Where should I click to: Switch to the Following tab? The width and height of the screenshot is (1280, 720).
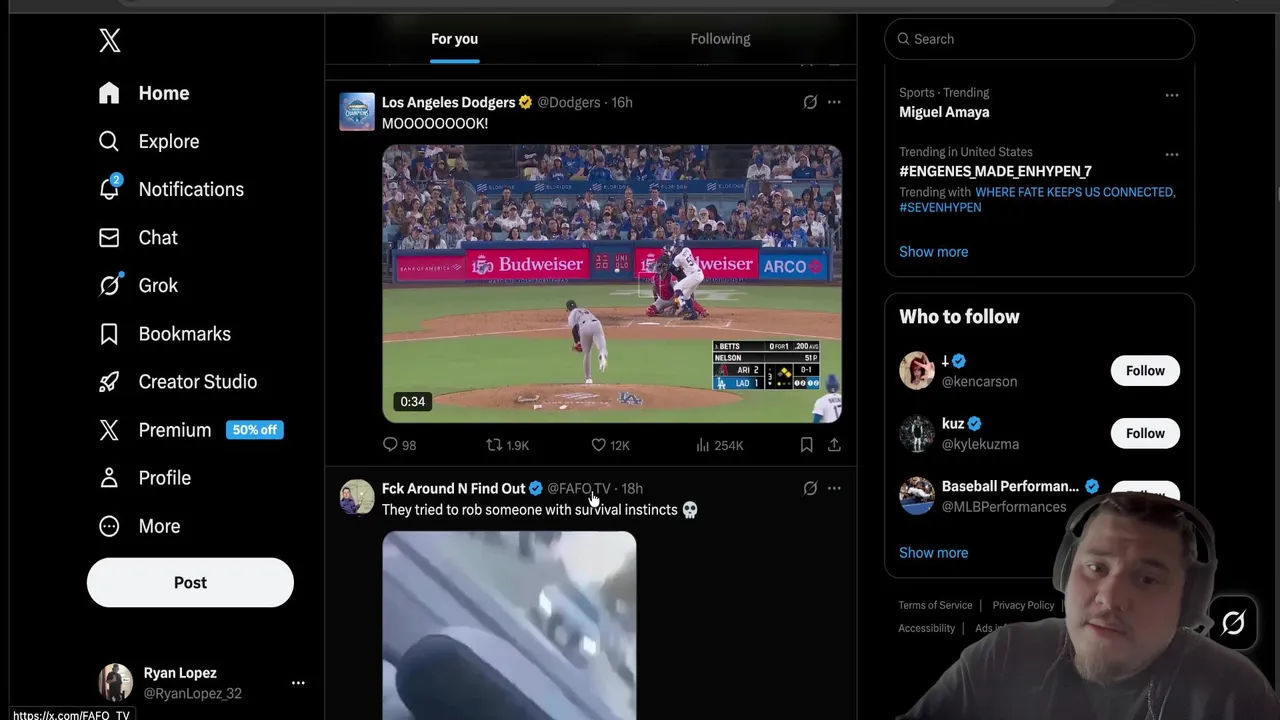(x=720, y=39)
